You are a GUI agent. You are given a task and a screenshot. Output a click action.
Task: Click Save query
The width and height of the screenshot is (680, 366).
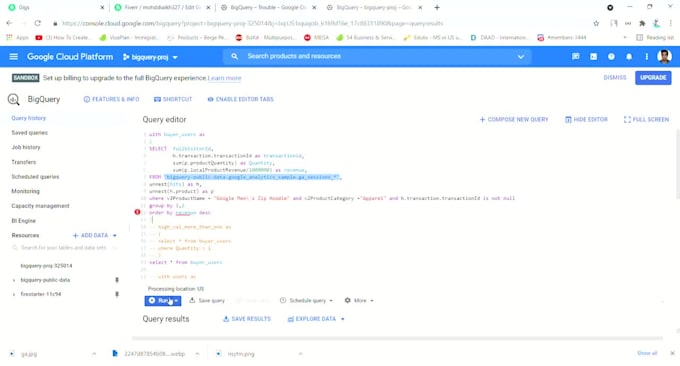(x=207, y=301)
